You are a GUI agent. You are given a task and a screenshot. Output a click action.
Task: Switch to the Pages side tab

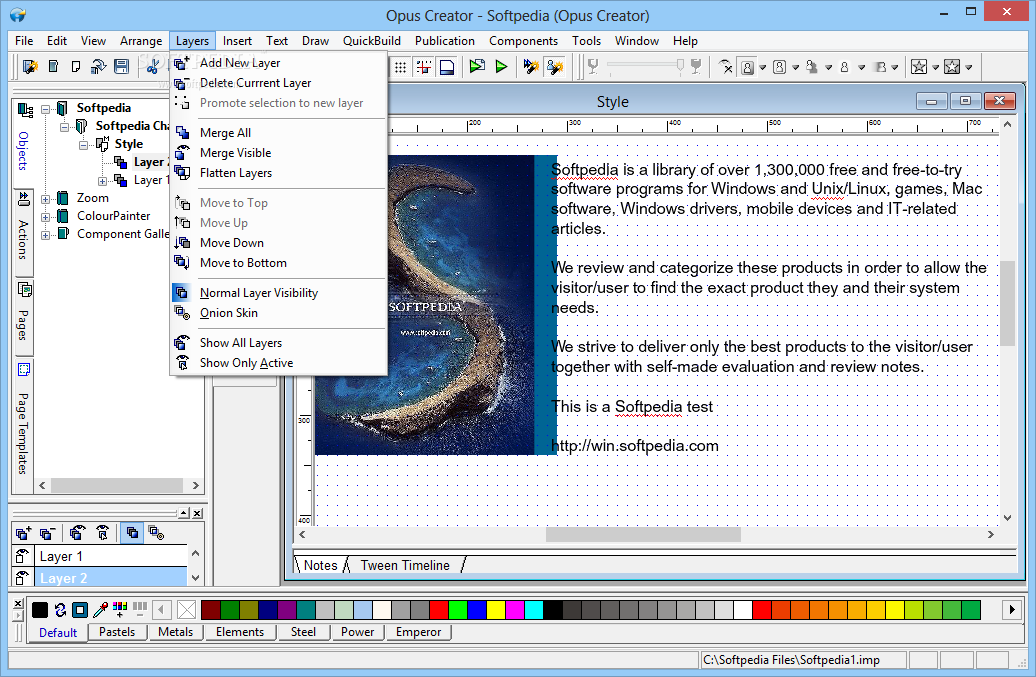pos(23,314)
